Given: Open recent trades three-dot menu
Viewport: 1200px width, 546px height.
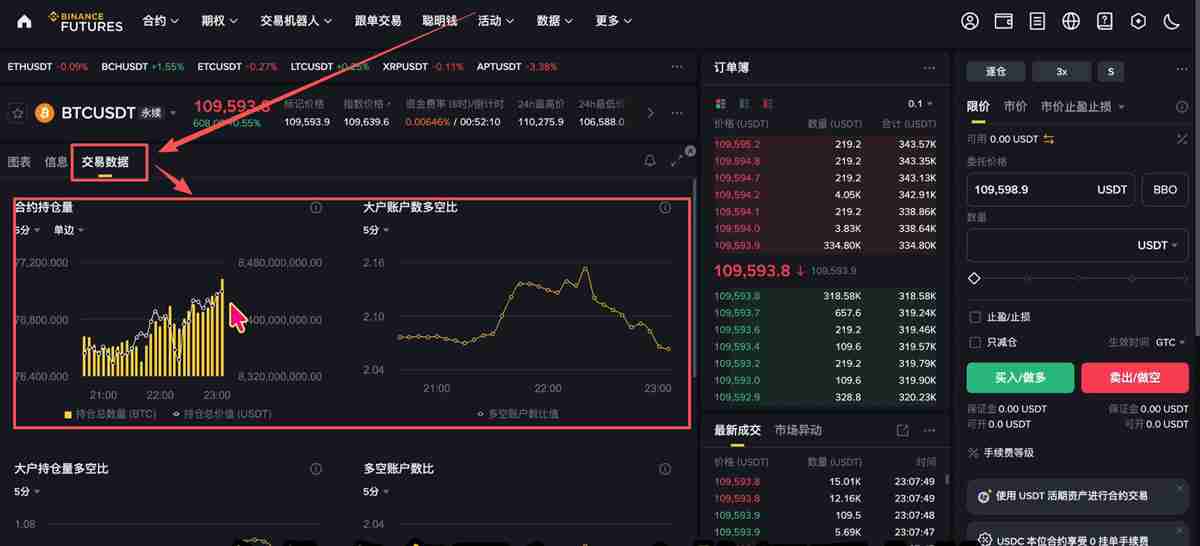Looking at the screenshot, I should (930, 431).
